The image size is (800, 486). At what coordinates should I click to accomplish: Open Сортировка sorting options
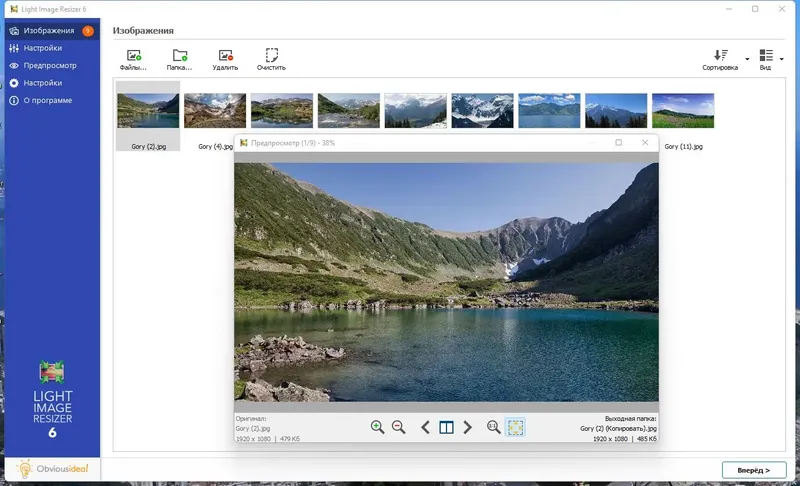(x=720, y=60)
